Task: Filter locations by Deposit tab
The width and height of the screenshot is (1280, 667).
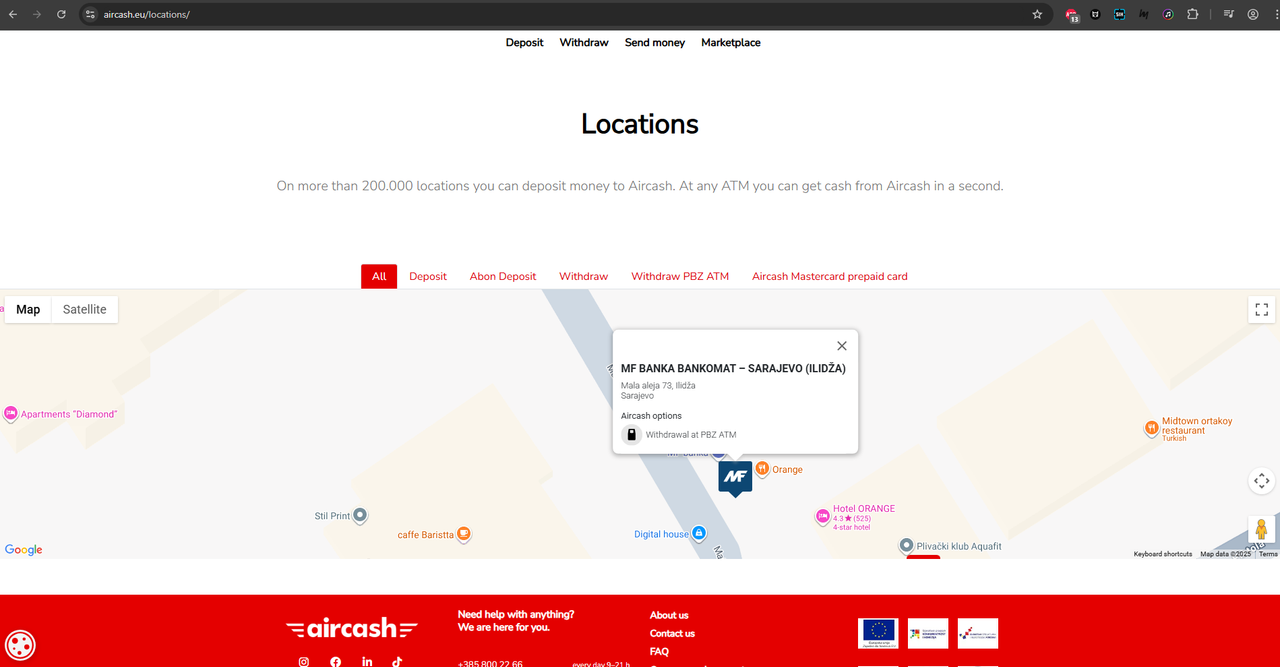Action: [x=428, y=276]
